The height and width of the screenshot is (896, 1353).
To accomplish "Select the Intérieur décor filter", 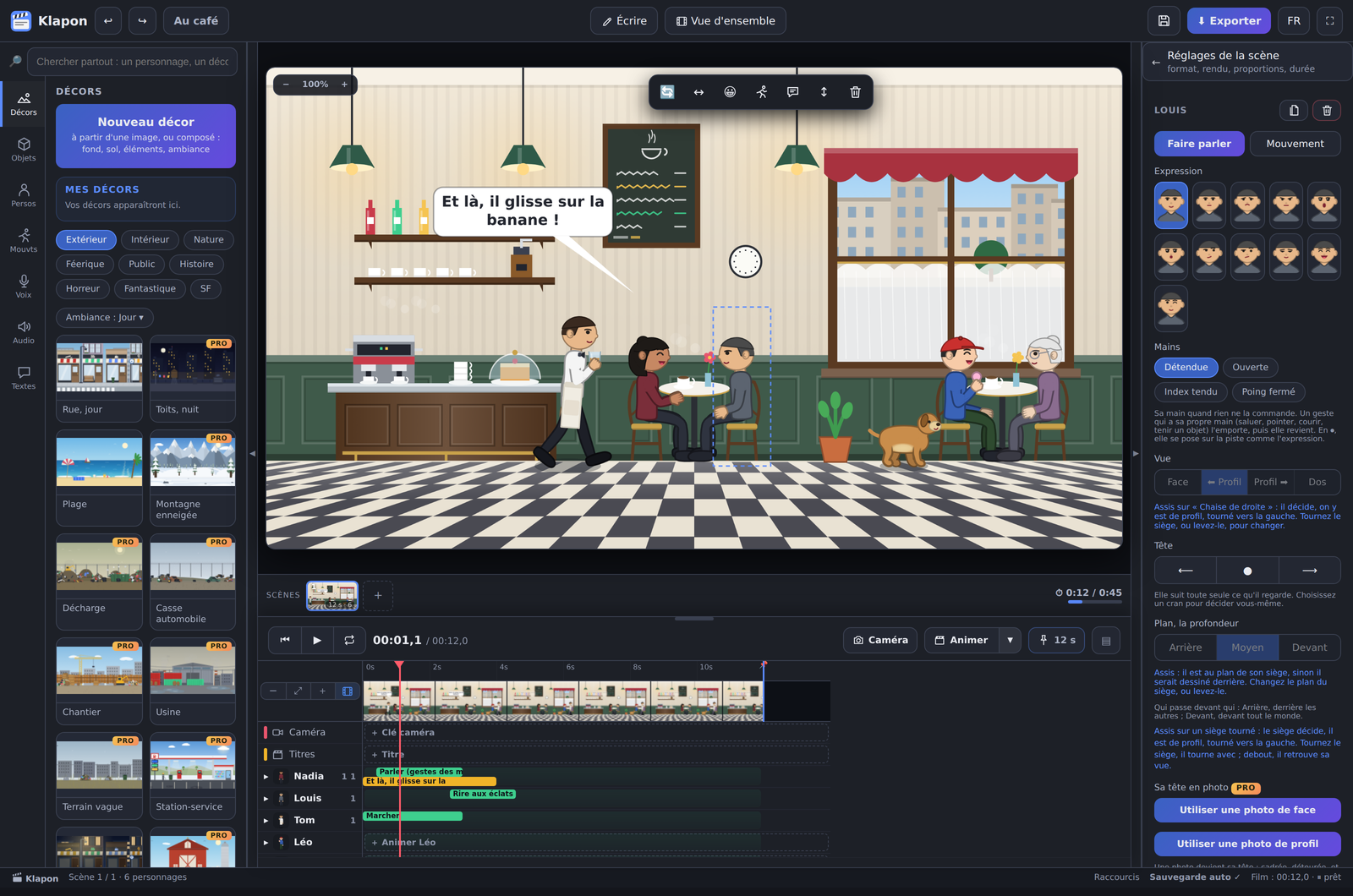I will [x=150, y=240].
